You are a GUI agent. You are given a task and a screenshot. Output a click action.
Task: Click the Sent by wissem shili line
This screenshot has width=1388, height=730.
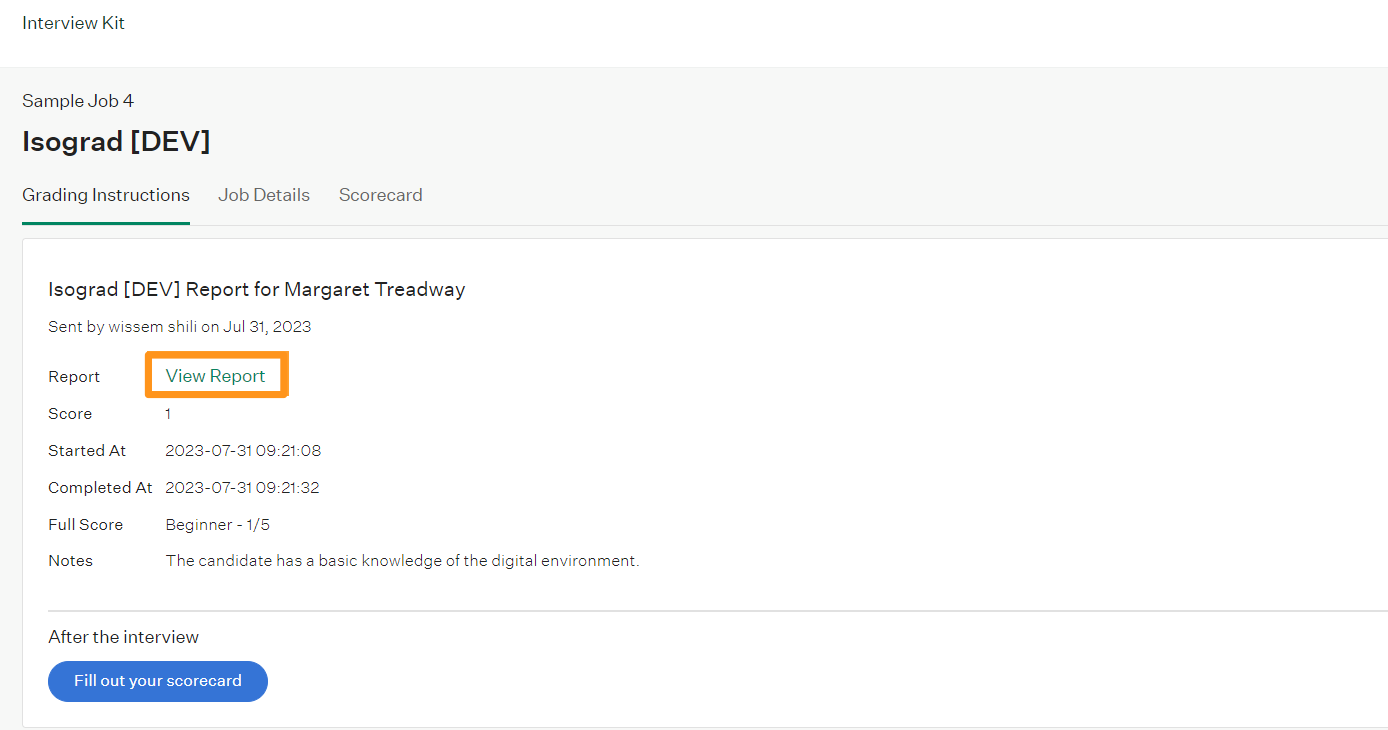pyautogui.click(x=180, y=327)
